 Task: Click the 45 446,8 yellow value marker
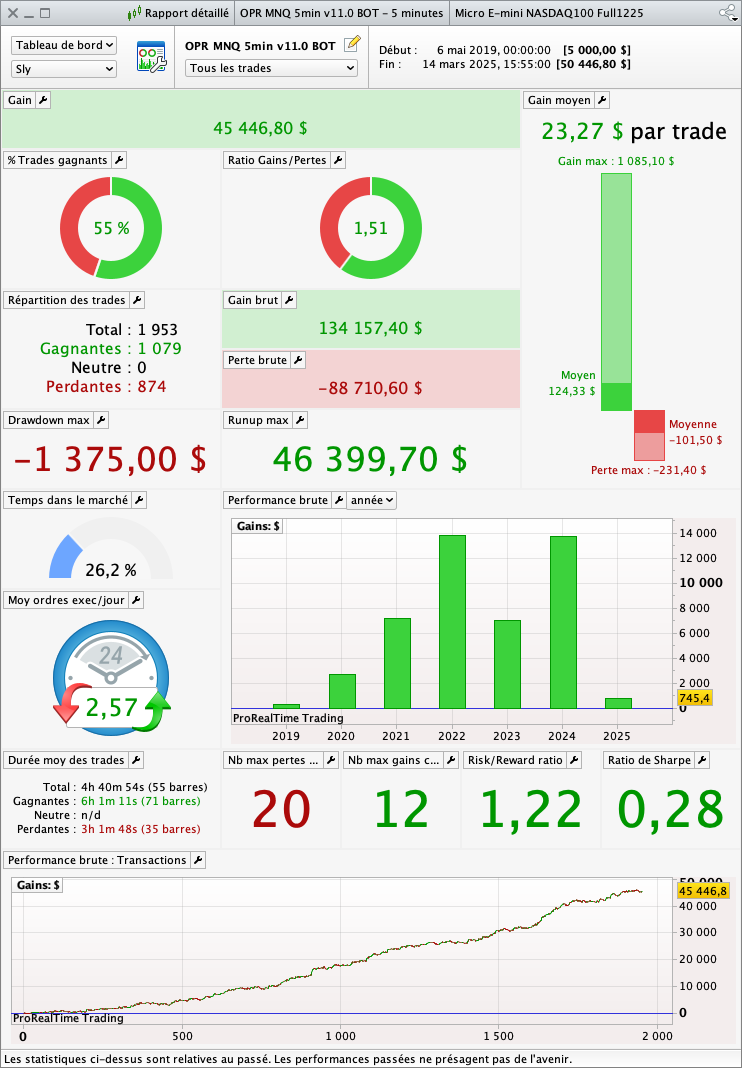point(703,891)
